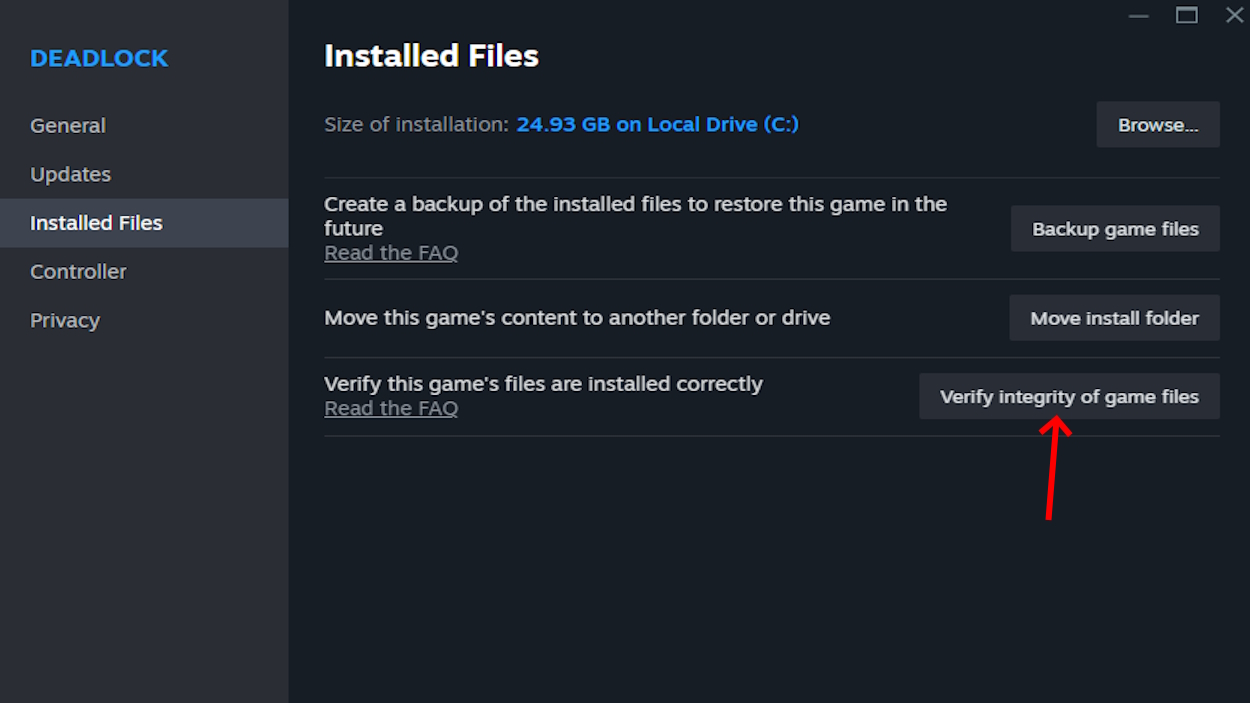Minimize the properties window
1250x703 pixels.
[1138, 16]
